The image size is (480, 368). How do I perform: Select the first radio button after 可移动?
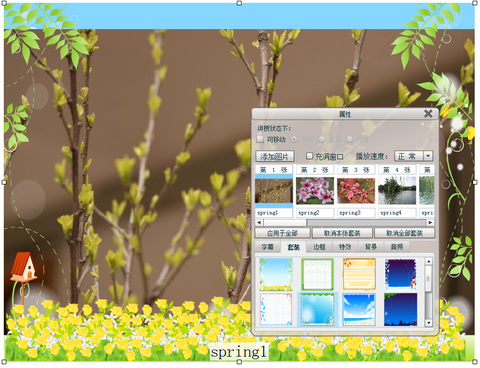click(294, 139)
